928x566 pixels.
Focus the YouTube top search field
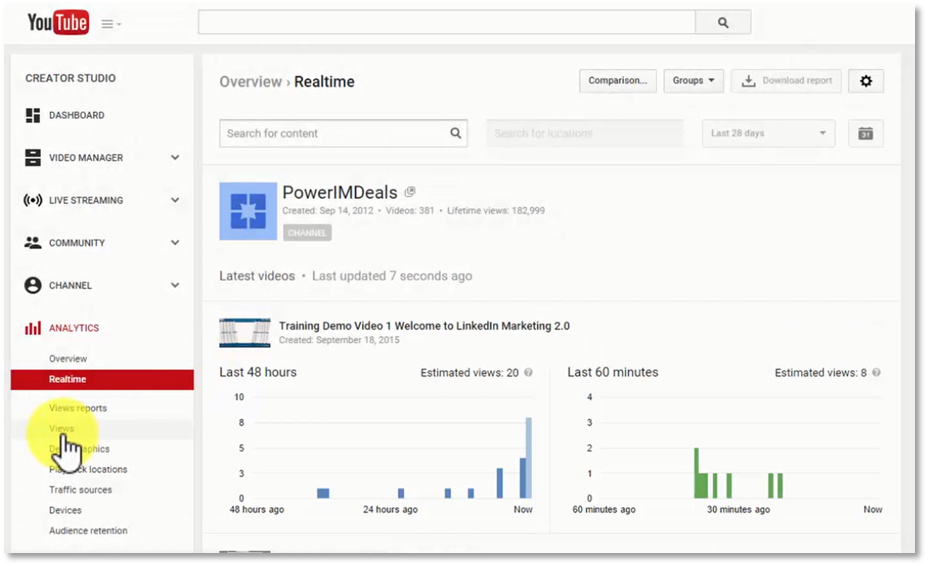point(447,22)
